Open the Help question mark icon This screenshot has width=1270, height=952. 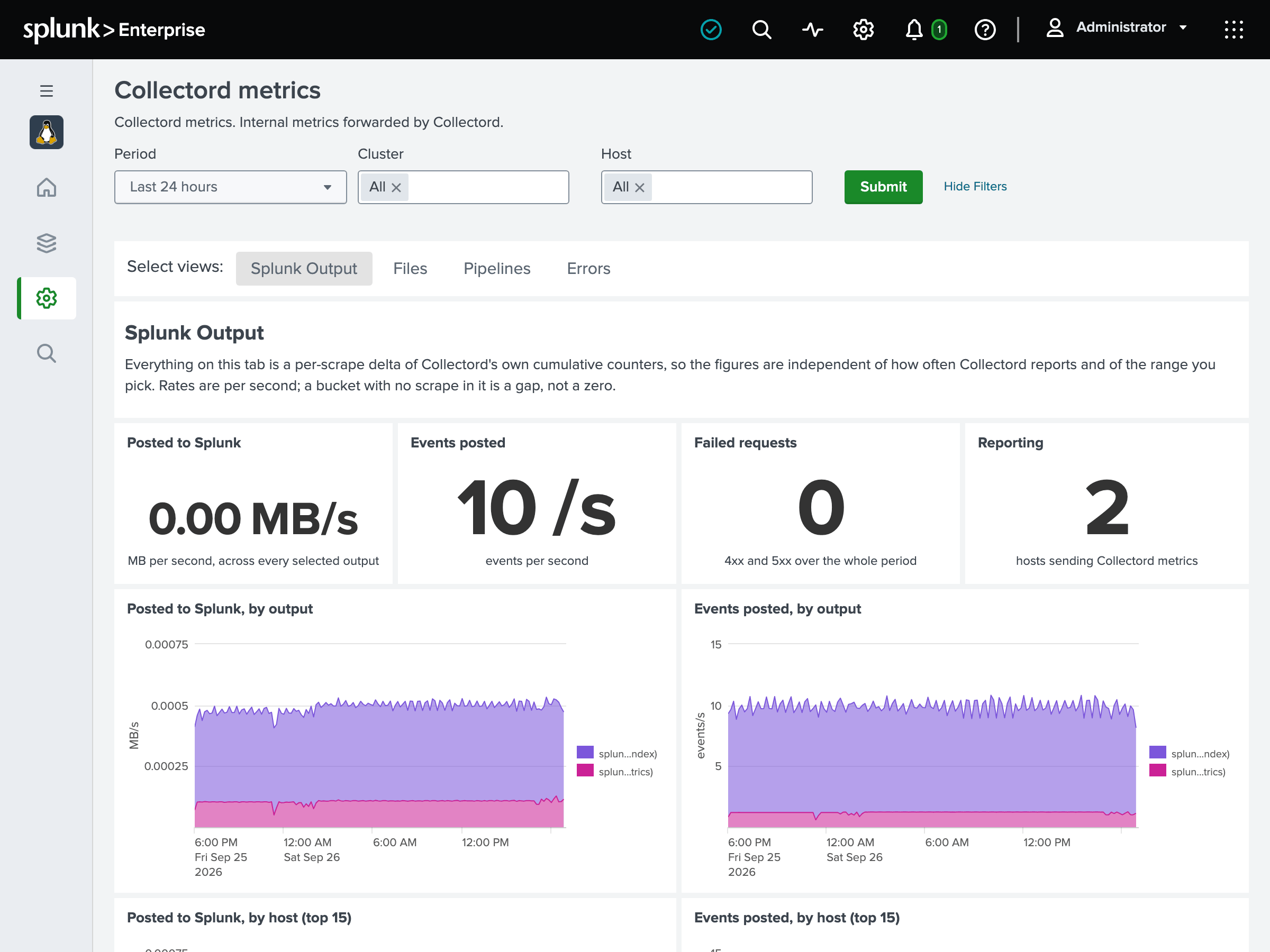(985, 29)
